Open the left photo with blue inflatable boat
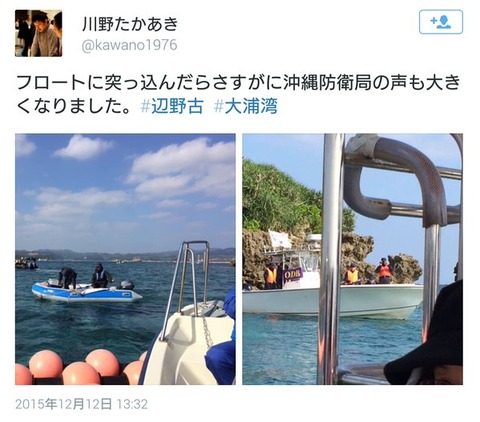The width and height of the screenshot is (480, 422). tap(125, 259)
